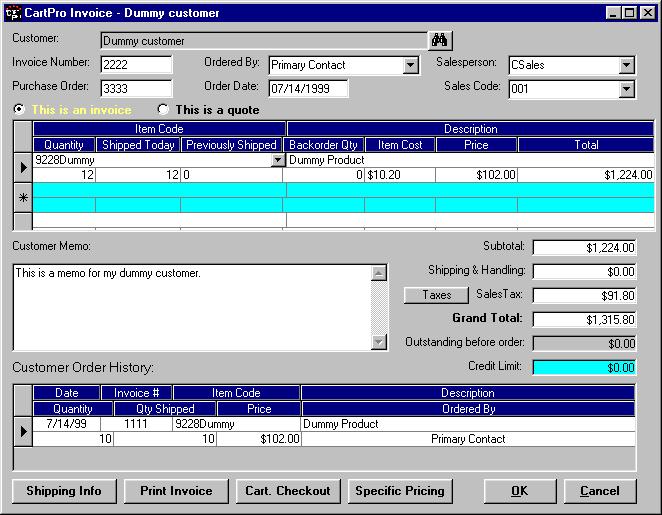Select "This is an invoice" radio button

(x=19, y=109)
